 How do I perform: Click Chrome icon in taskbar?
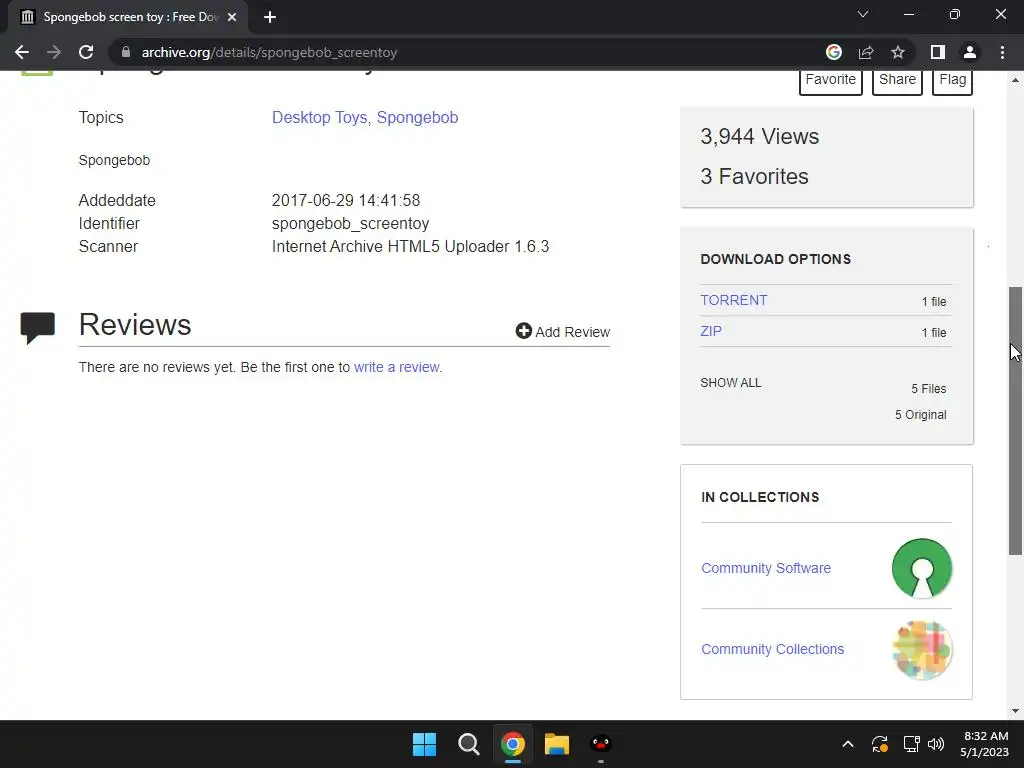[x=513, y=744]
